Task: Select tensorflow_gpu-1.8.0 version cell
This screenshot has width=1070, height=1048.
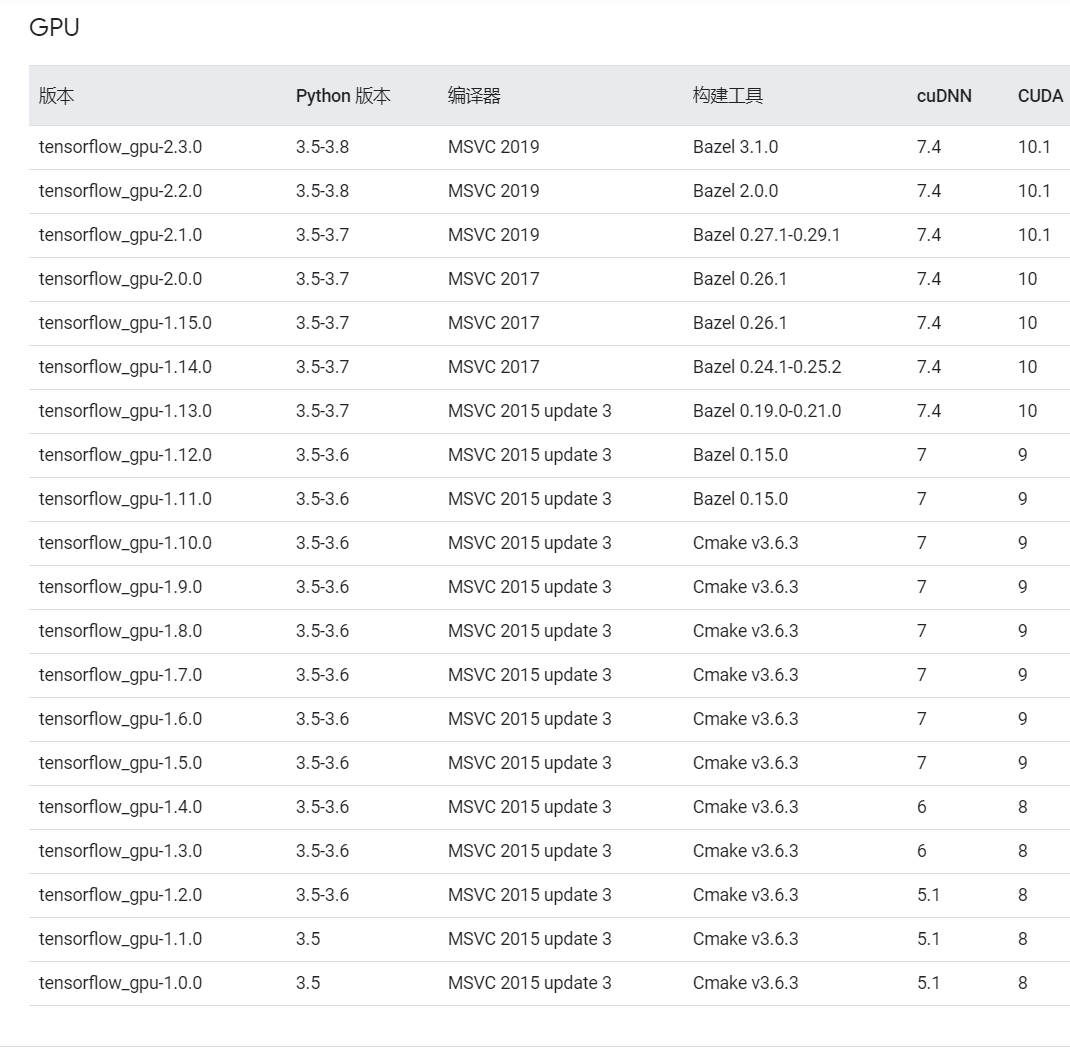Action: (x=120, y=631)
